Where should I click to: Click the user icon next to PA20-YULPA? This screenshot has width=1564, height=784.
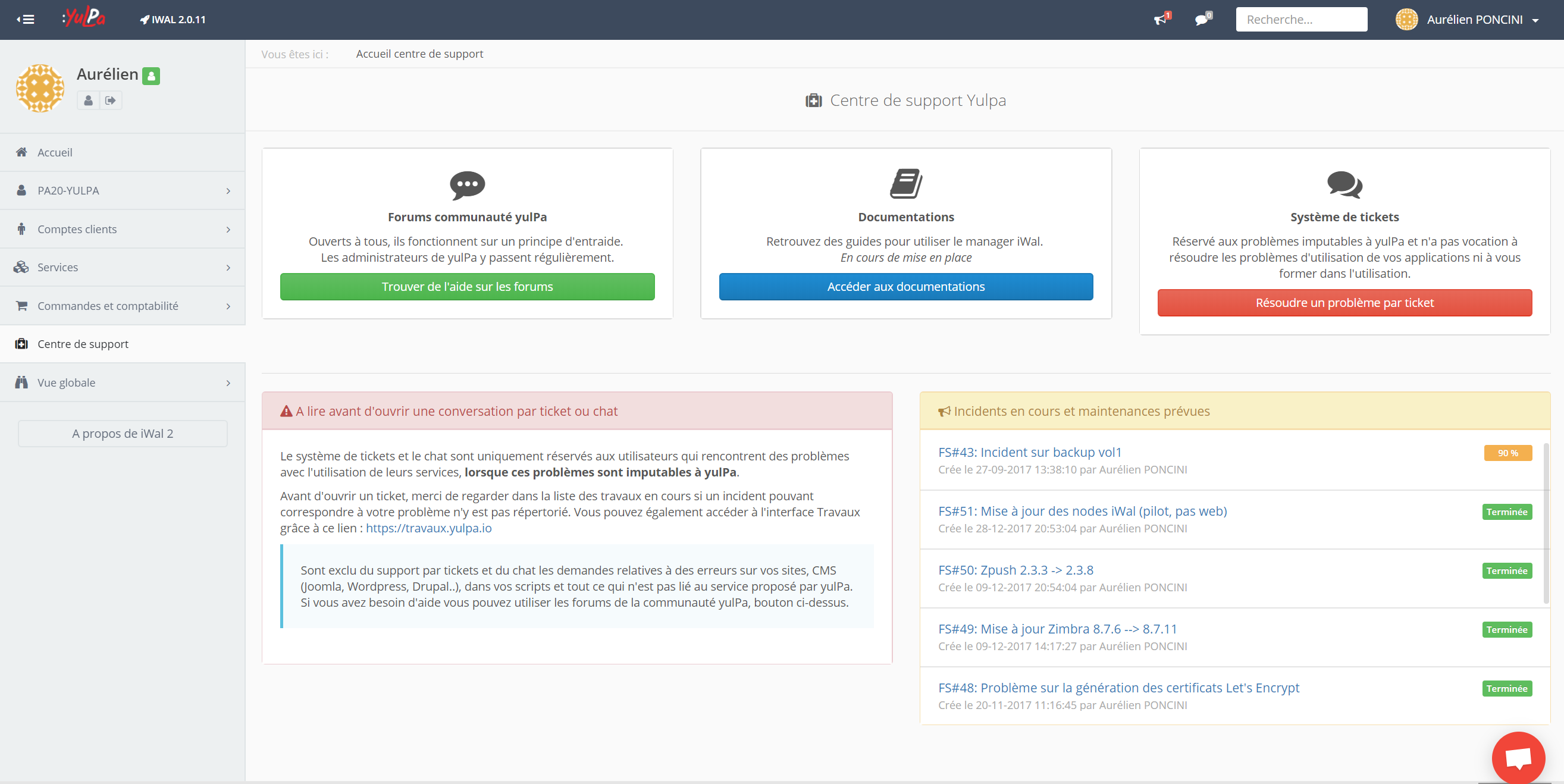pos(22,190)
